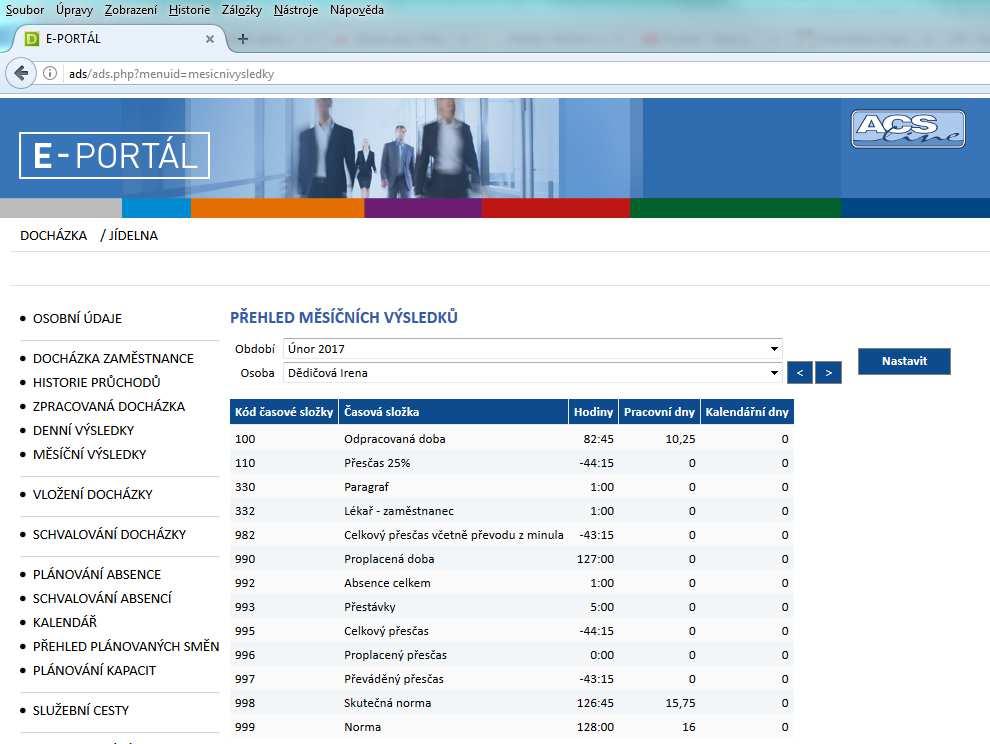Open KALENDÁŘ in sidebar
This screenshot has height=744, width=990.
[x=65, y=623]
